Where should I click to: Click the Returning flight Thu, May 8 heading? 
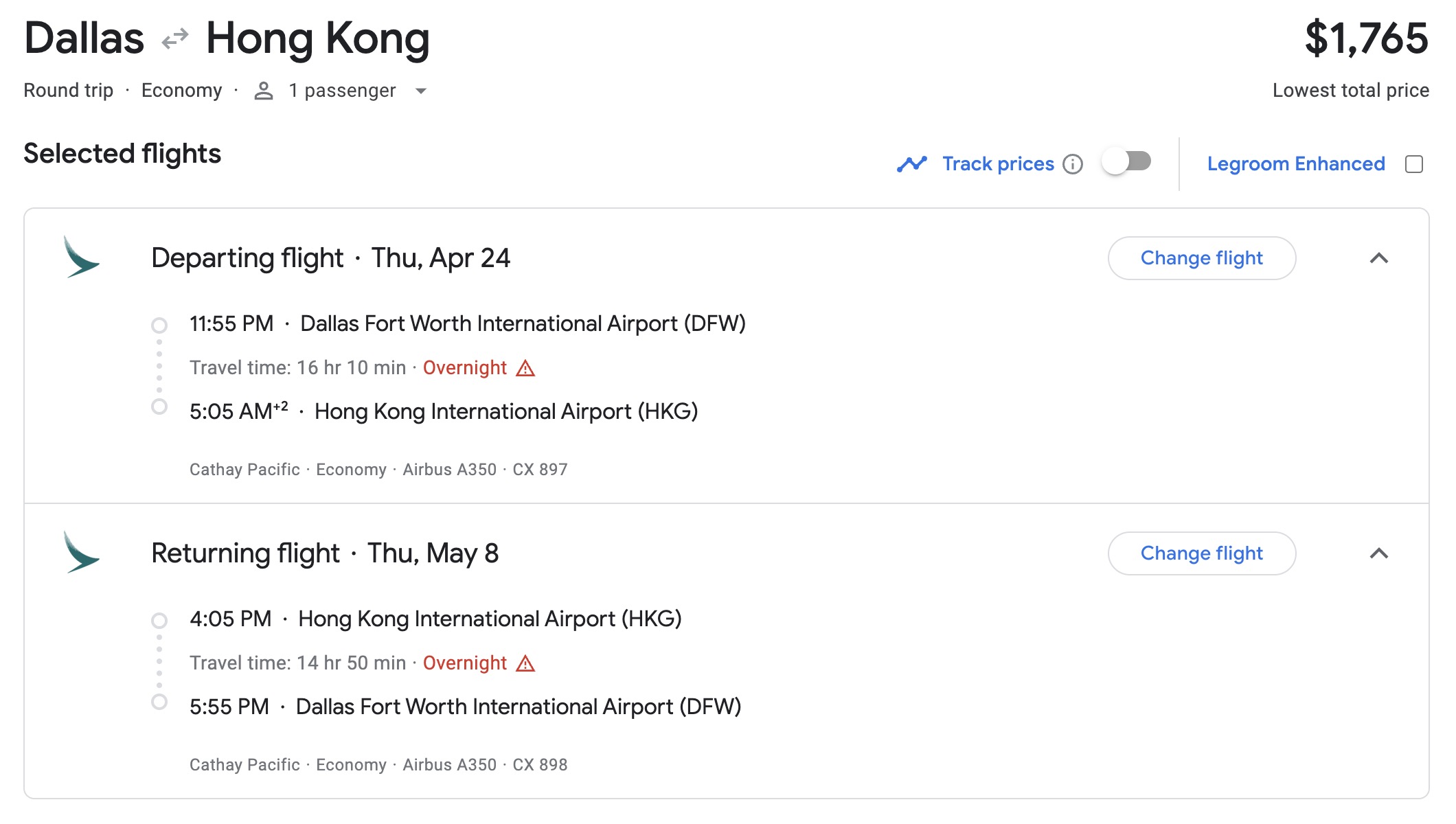[x=325, y=553]
